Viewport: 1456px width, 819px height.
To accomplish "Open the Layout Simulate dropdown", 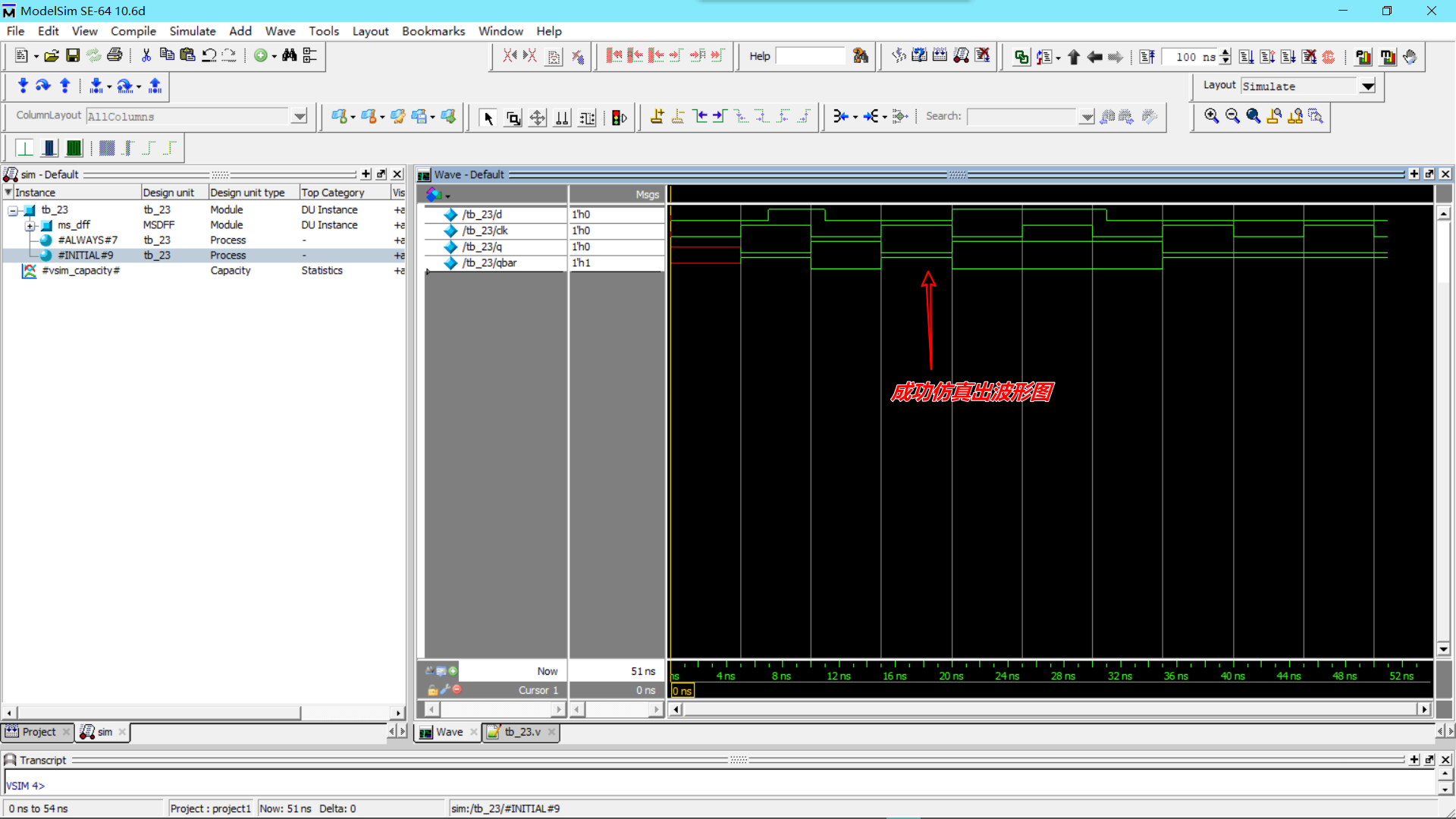I will (x=1367, y=86).
